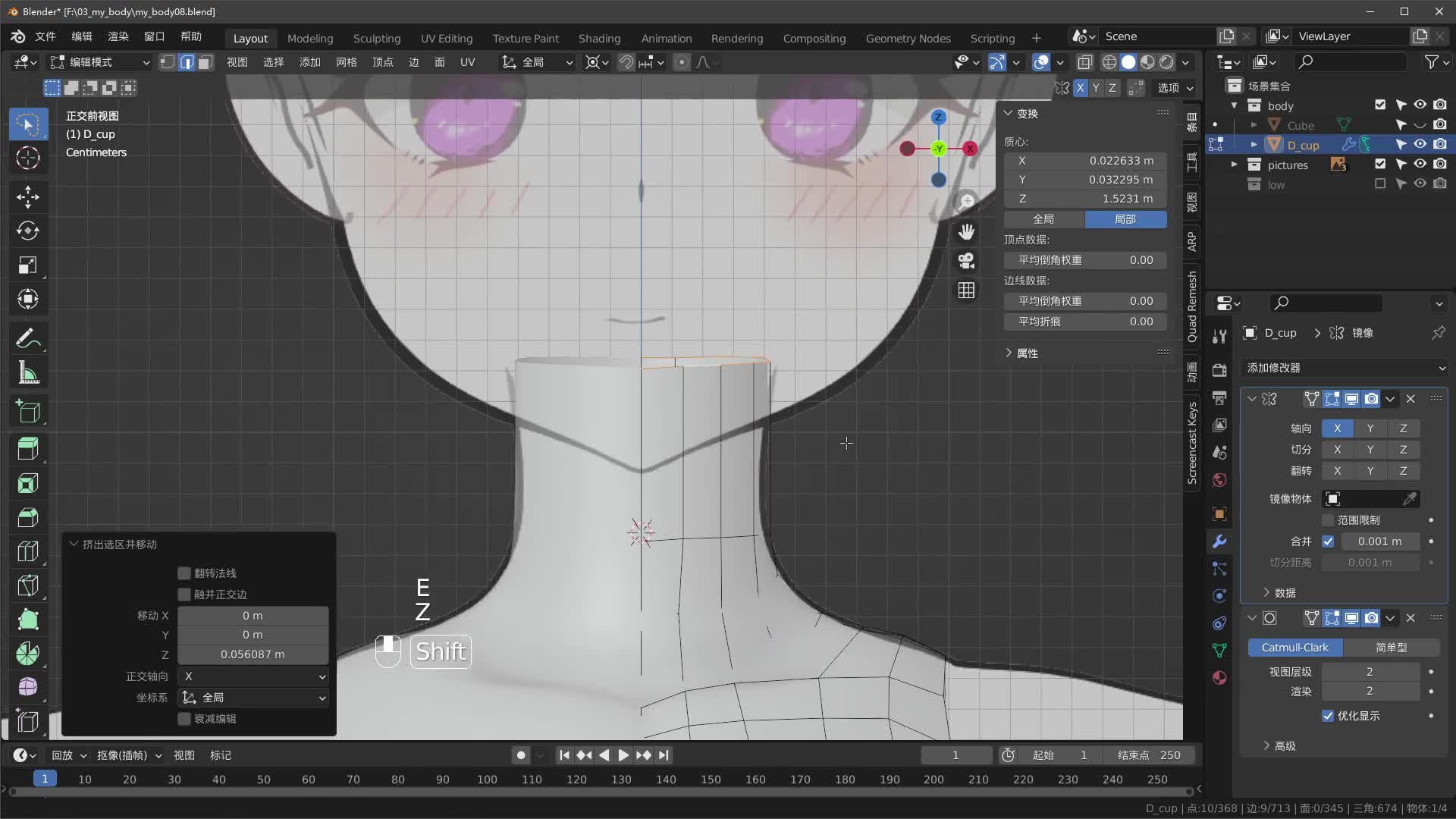1456x819 pixels.
Task: Enable vertex select mode
Action: click(x=168, y=62)
